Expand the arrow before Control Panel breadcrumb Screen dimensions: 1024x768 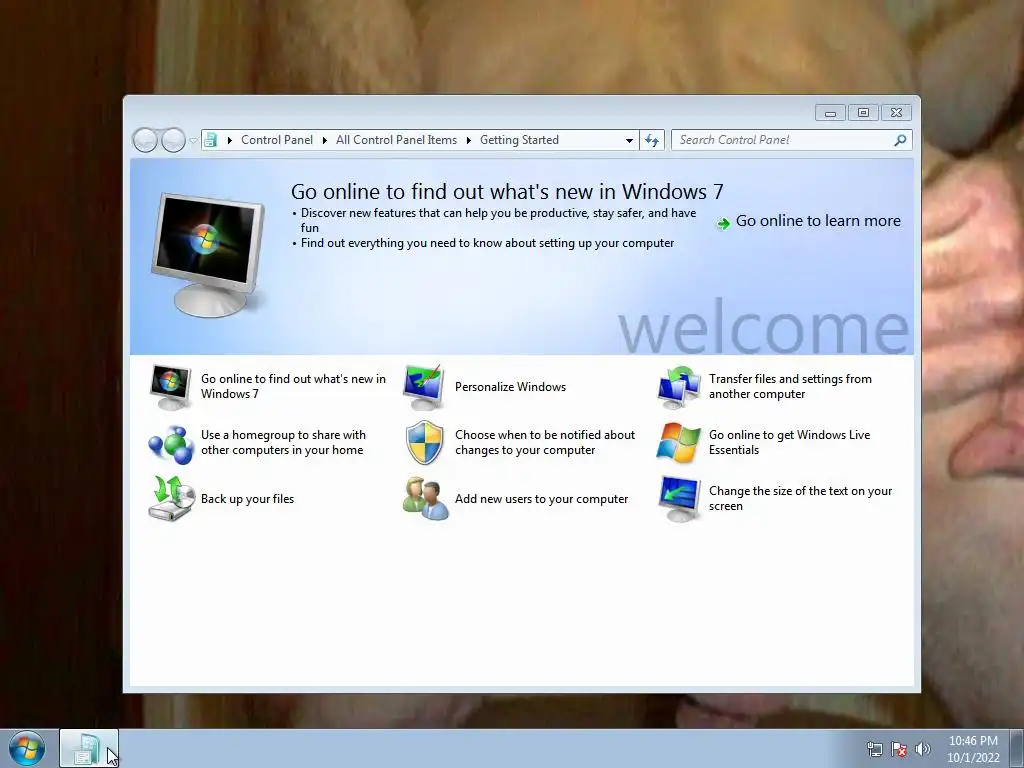(229, 140)
